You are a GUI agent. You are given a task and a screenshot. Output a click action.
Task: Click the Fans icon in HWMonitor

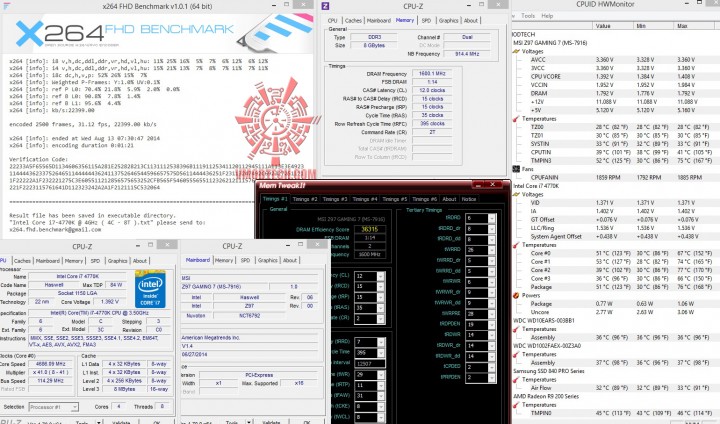point(517,169)
